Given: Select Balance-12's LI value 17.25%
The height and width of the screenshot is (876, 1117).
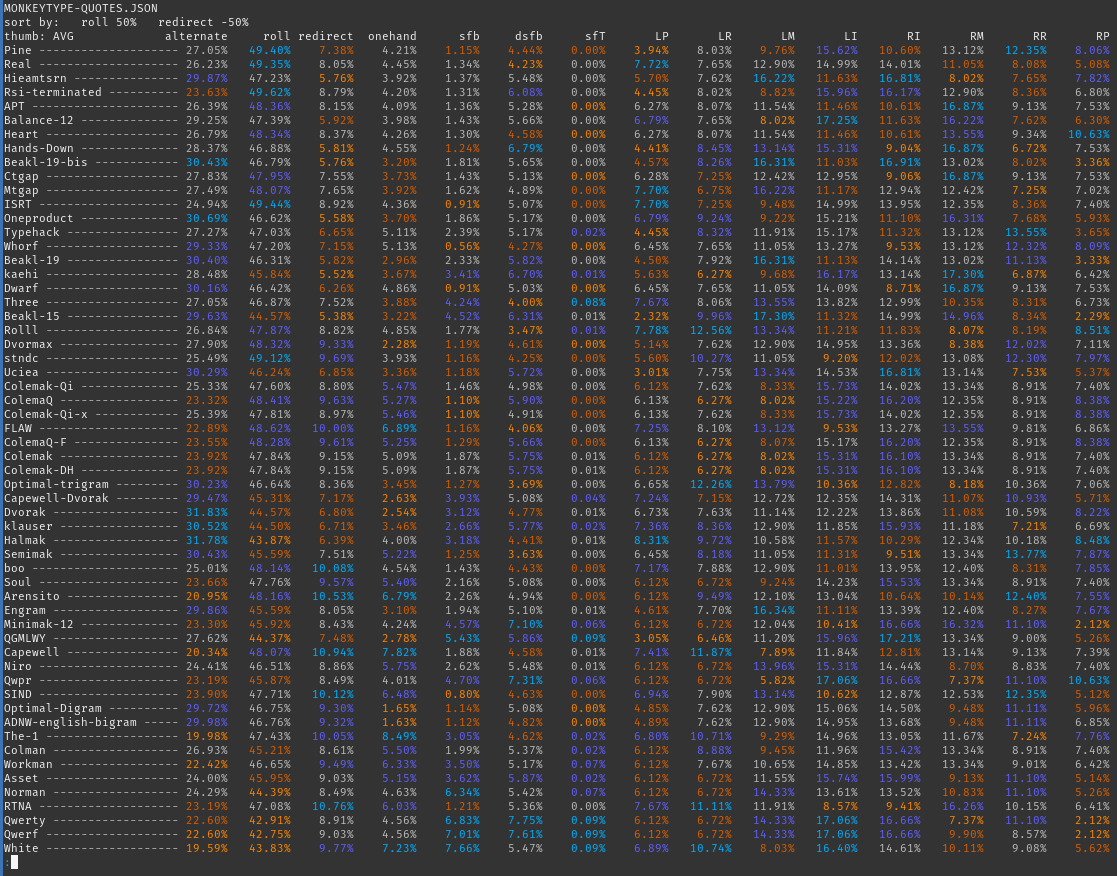Looking at the screenshot, I should pyautogui.click(x=836, y=120).
